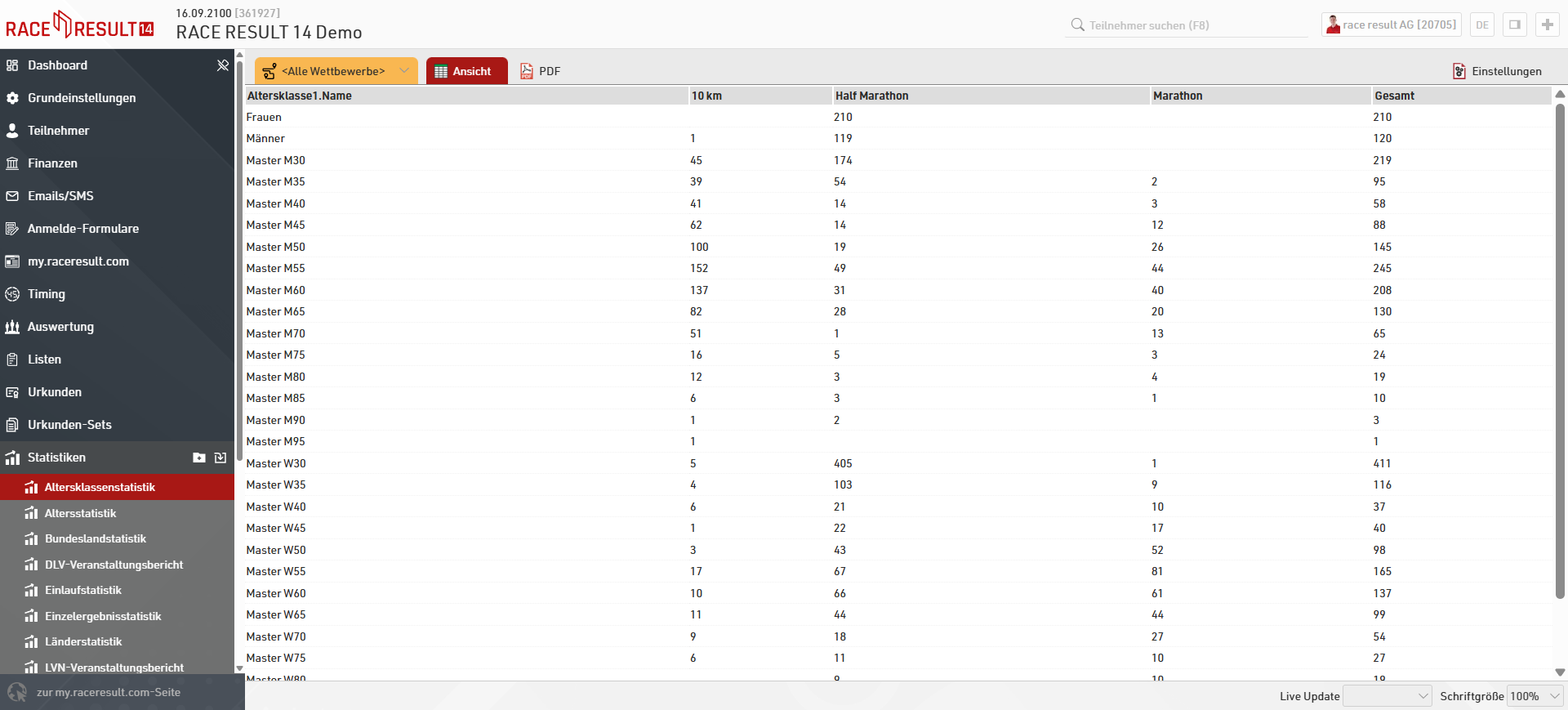Switch language with the DE button
Screen dimensions: 1568x710
pyautogui.click(x=1481, y=25)
